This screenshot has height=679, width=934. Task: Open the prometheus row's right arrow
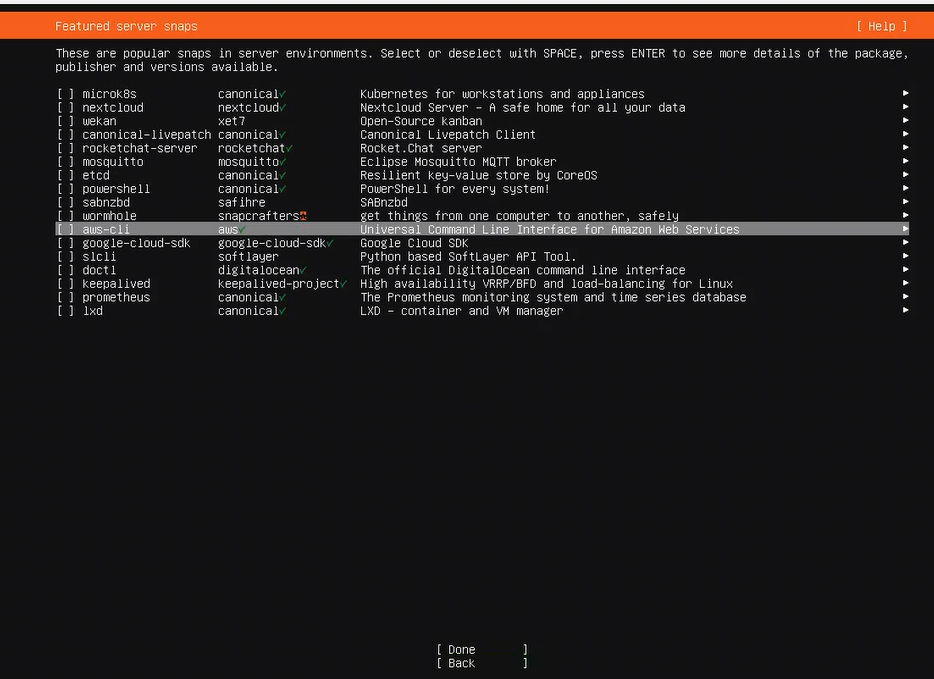(x=905, y=297)
